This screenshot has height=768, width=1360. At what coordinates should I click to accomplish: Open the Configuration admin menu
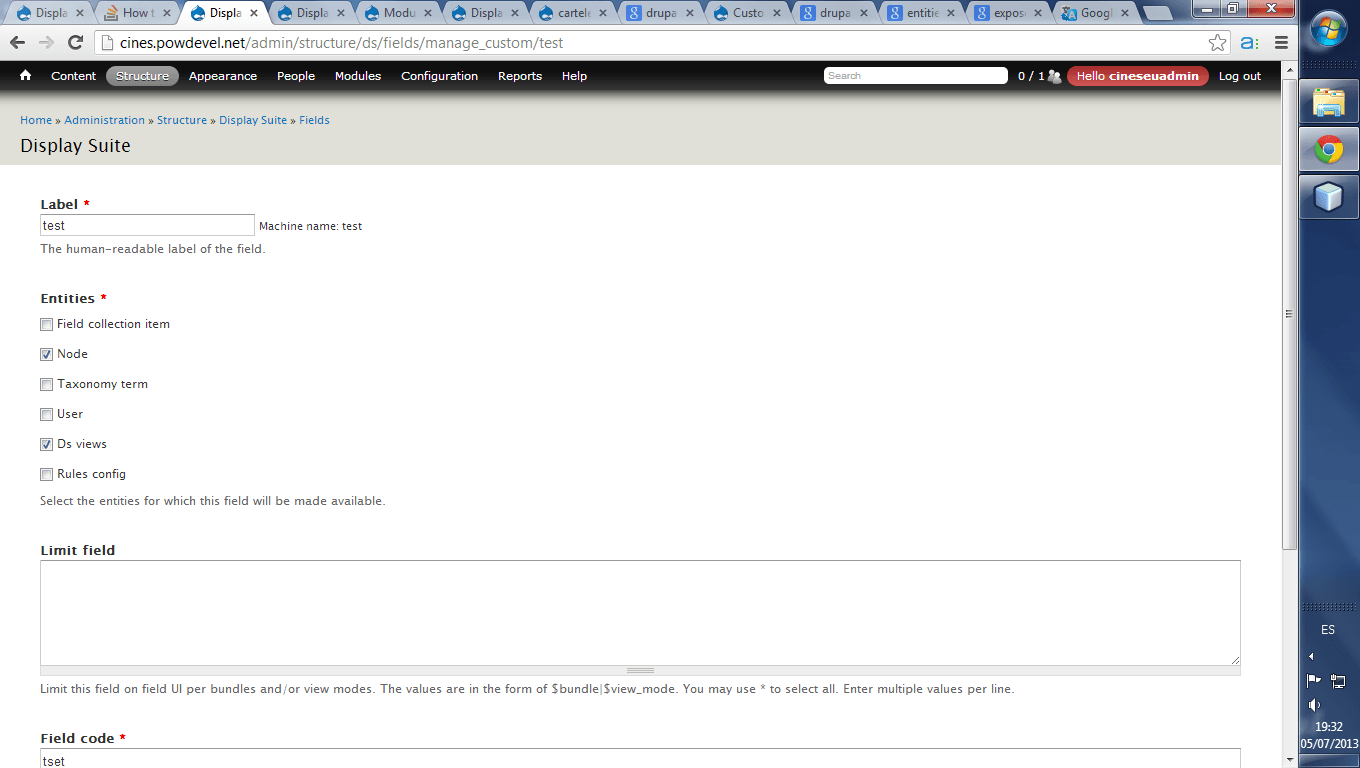coord(440,76)
